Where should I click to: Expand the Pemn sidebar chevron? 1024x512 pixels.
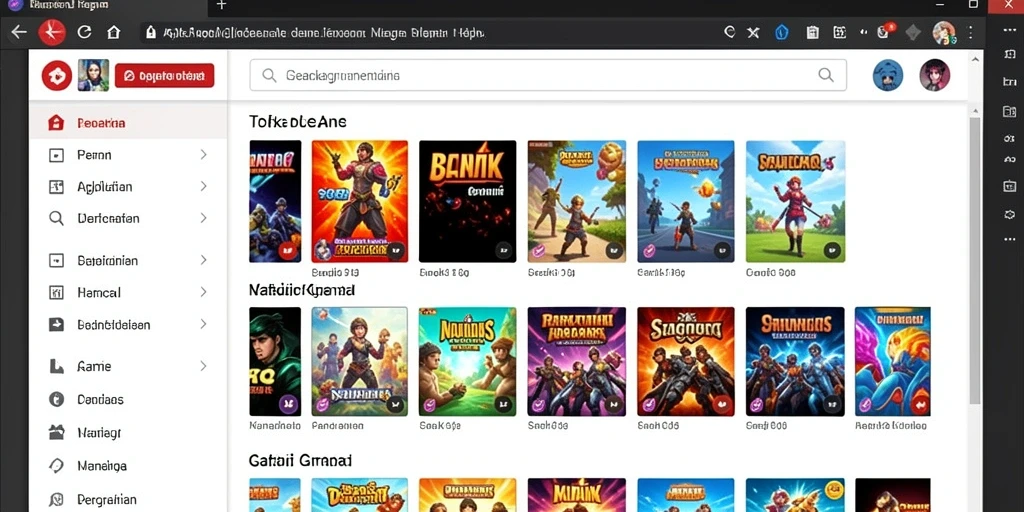203,155
